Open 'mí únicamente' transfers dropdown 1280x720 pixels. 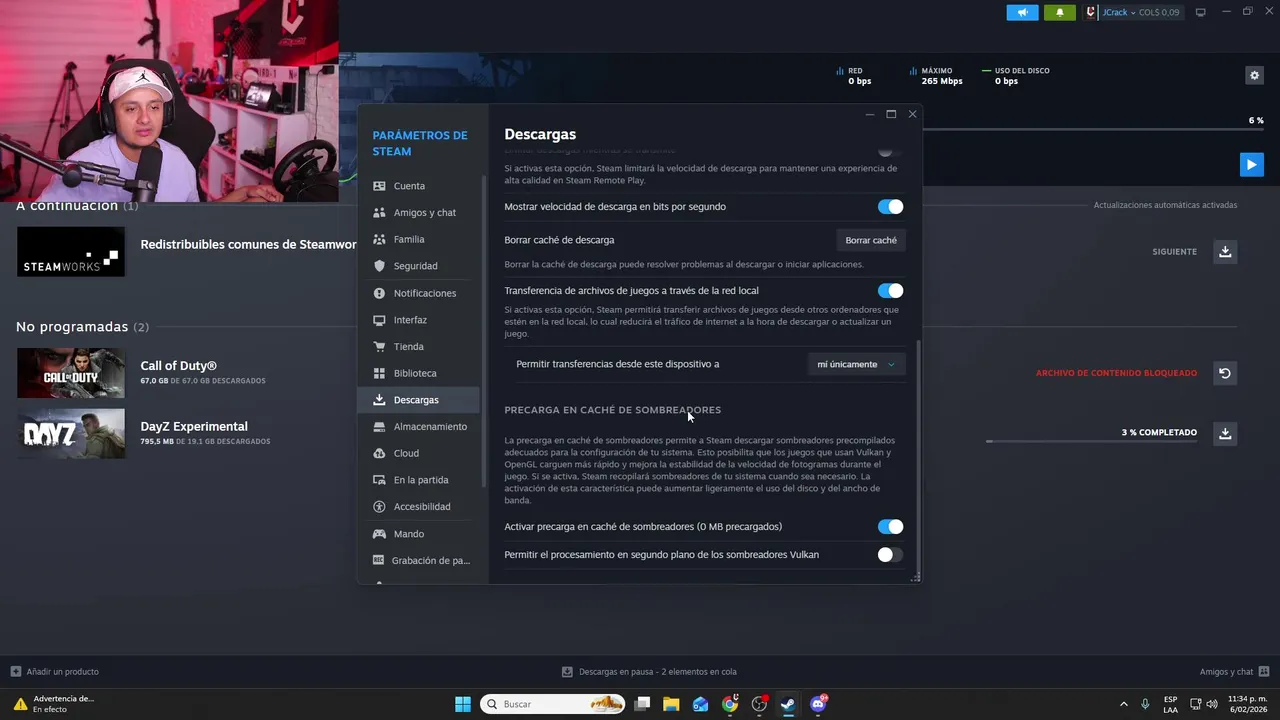click(856, 364)
